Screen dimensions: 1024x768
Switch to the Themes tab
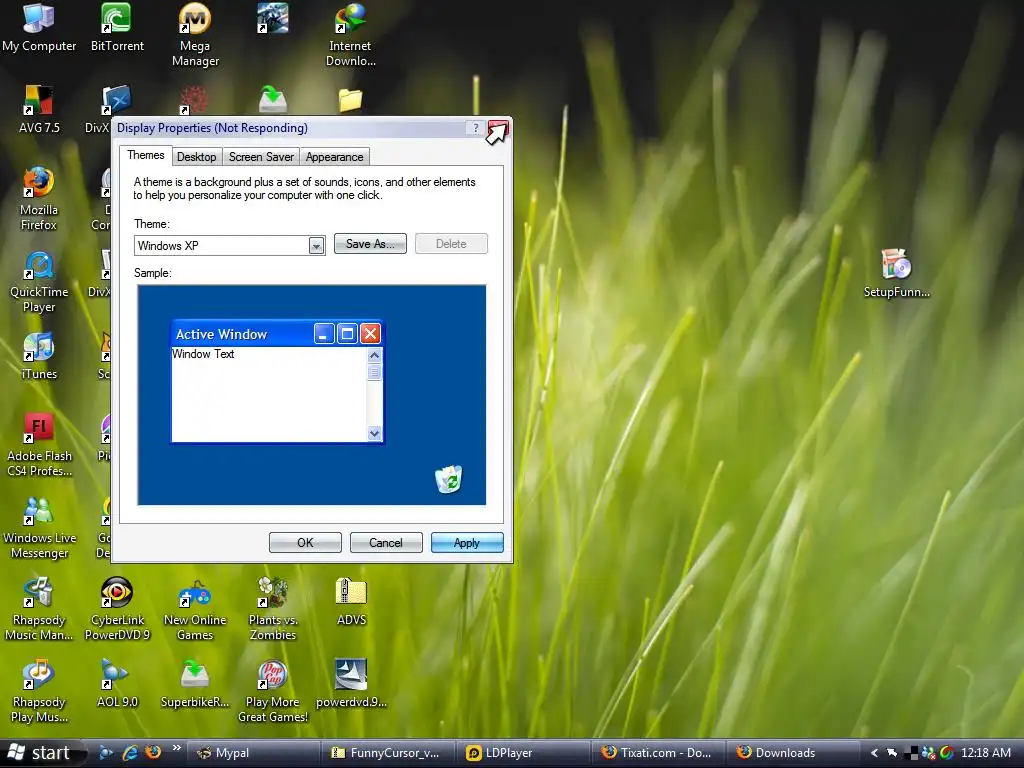(x=146, y=155)
